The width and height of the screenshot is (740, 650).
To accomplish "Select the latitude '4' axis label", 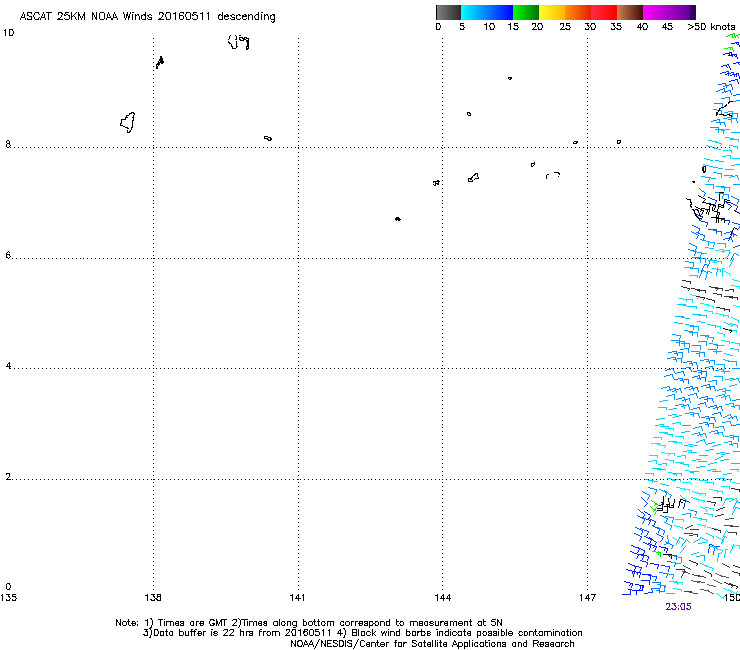I will (8, 366).
